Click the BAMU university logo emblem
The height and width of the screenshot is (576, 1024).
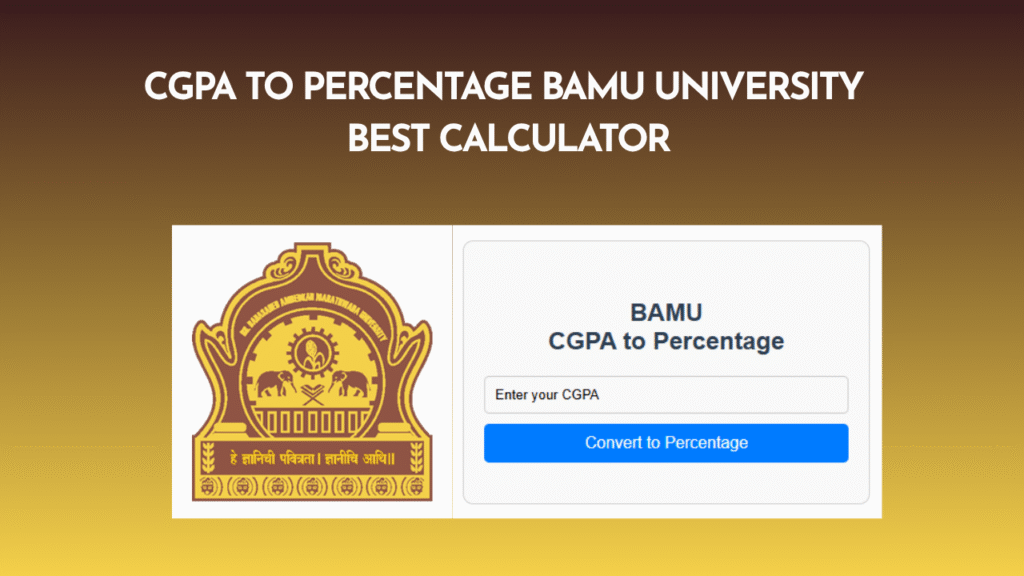pyautogui.click(x=311, y=370)
